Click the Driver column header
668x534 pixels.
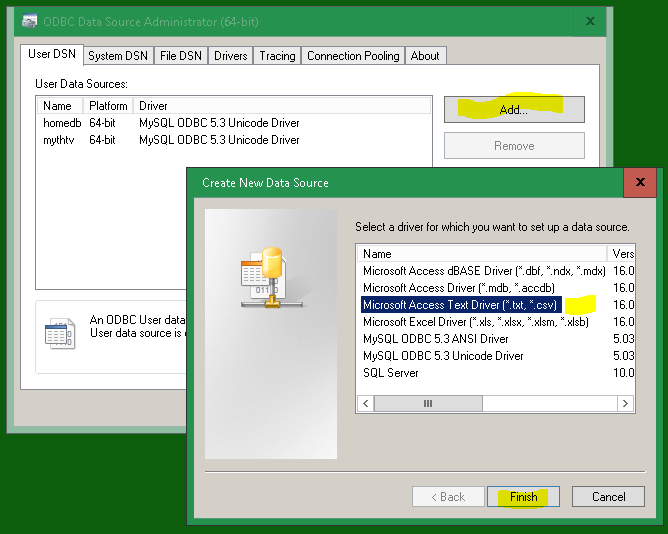tap(282, 106)
